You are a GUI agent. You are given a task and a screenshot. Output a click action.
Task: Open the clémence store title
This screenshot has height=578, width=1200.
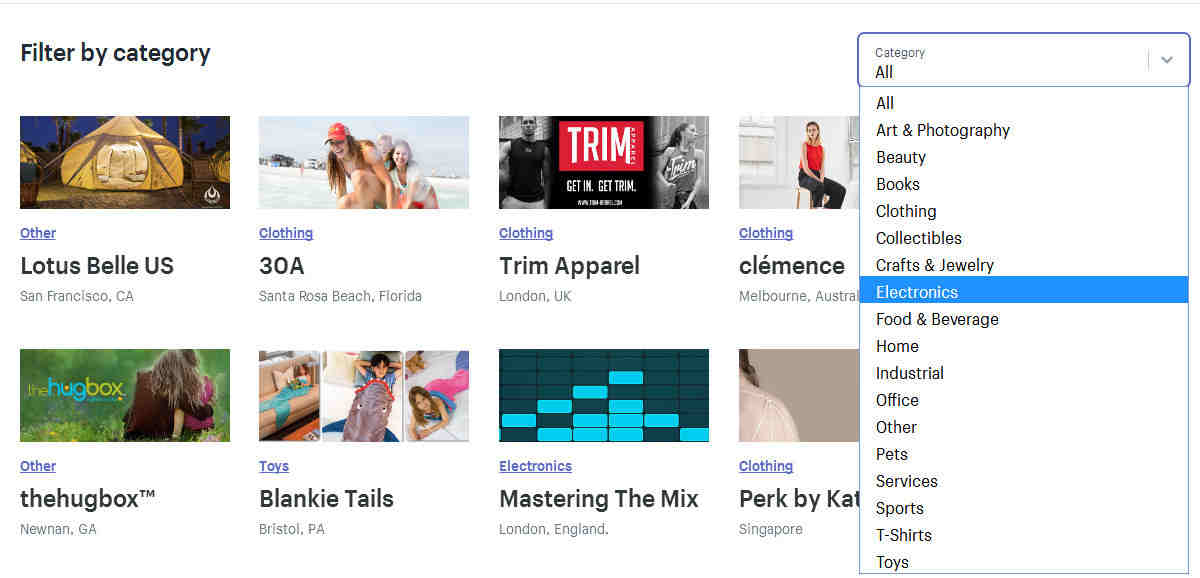pyautogui.click(x=792, y=266)
